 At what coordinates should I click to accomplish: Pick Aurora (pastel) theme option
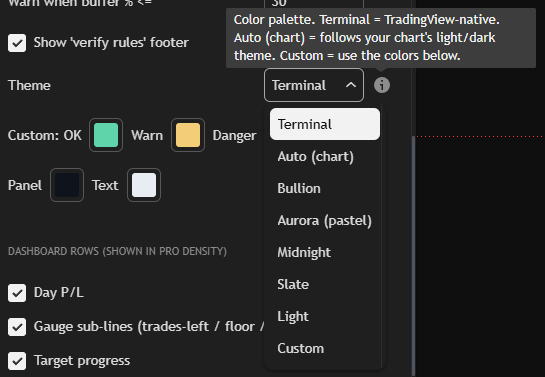(325, 220)
